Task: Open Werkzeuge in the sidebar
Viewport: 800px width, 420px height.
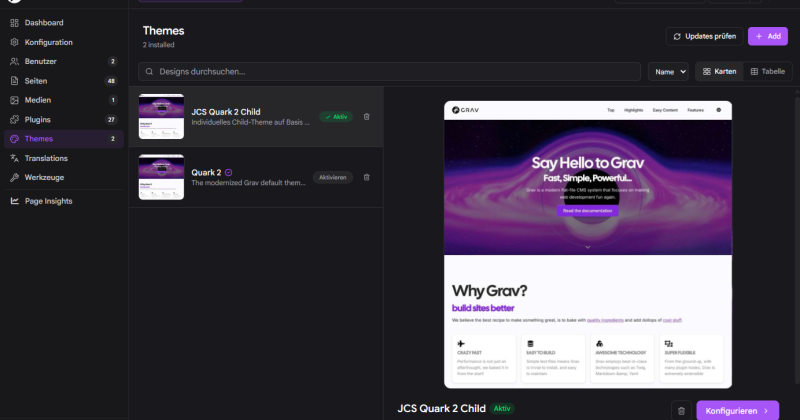Action: pos(64,178)
